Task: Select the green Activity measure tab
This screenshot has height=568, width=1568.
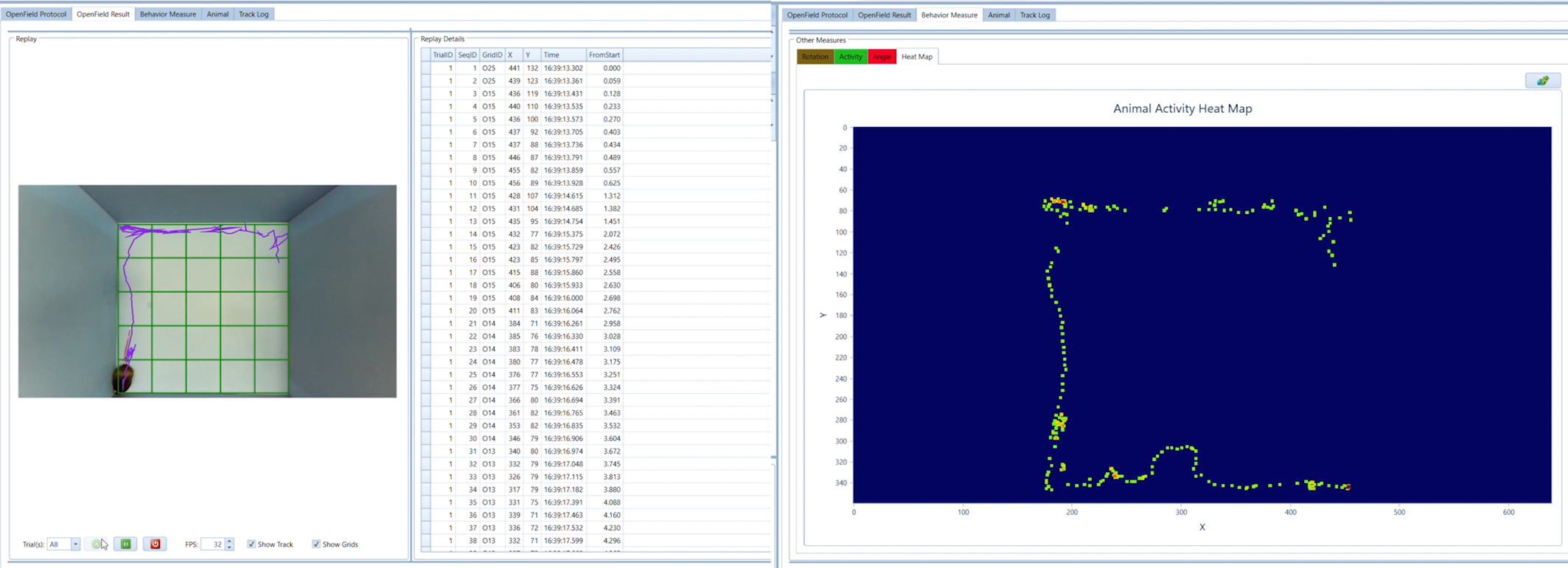Action: click(851, 57)
